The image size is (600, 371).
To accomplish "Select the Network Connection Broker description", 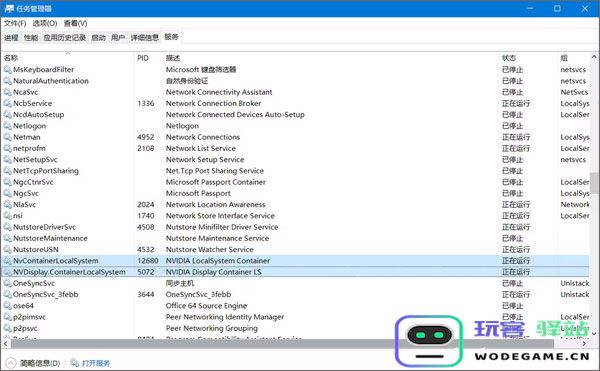I will [x=213, y=103].
